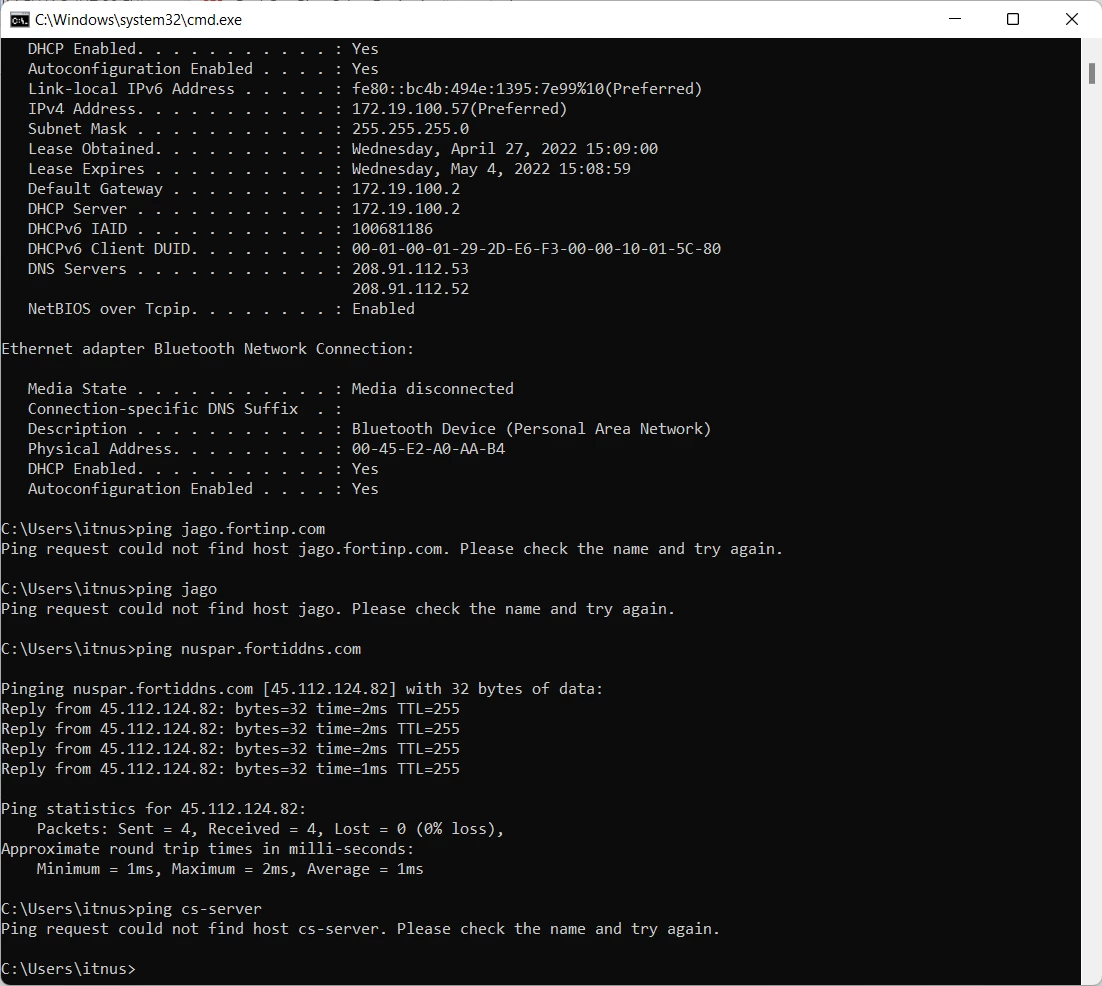This screenshot has width=1102, height=986.
Task: Click the window title C:\Windows\system32\cmd.exe
Action: pos(138,20)
